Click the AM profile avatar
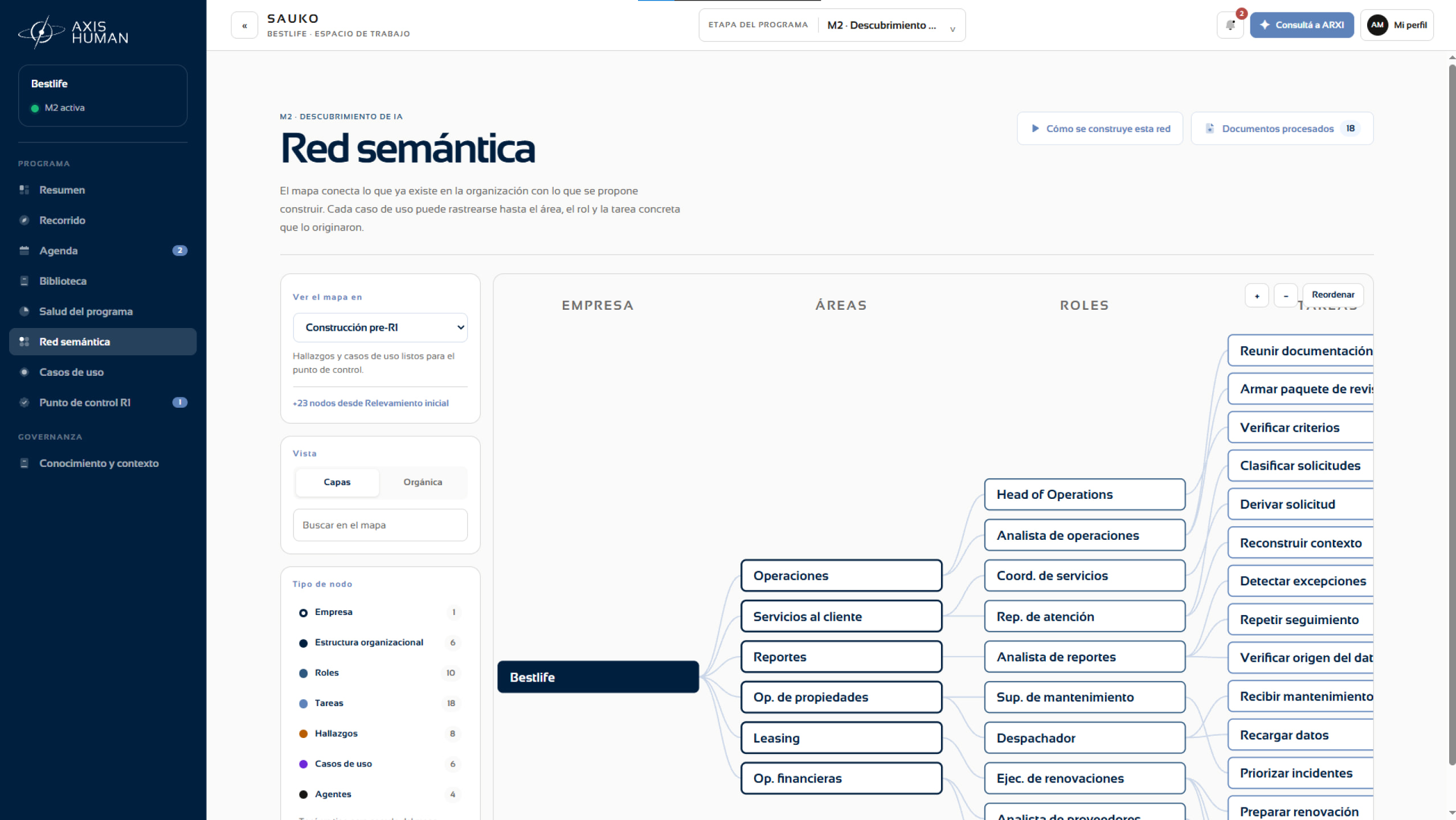1456x820 pixels. point(1377,25)
